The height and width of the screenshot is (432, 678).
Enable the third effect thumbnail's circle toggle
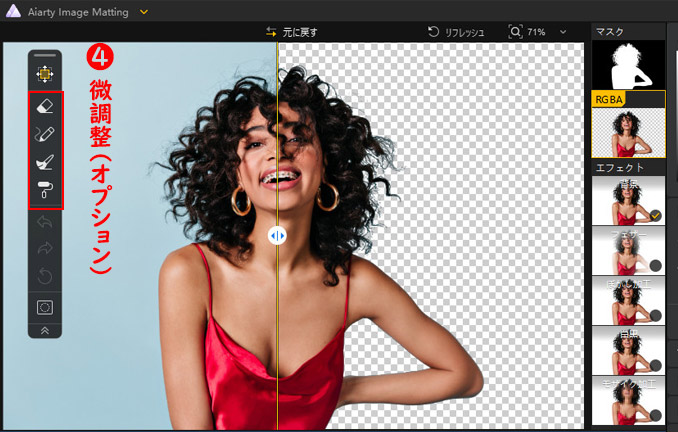[654, 315]
